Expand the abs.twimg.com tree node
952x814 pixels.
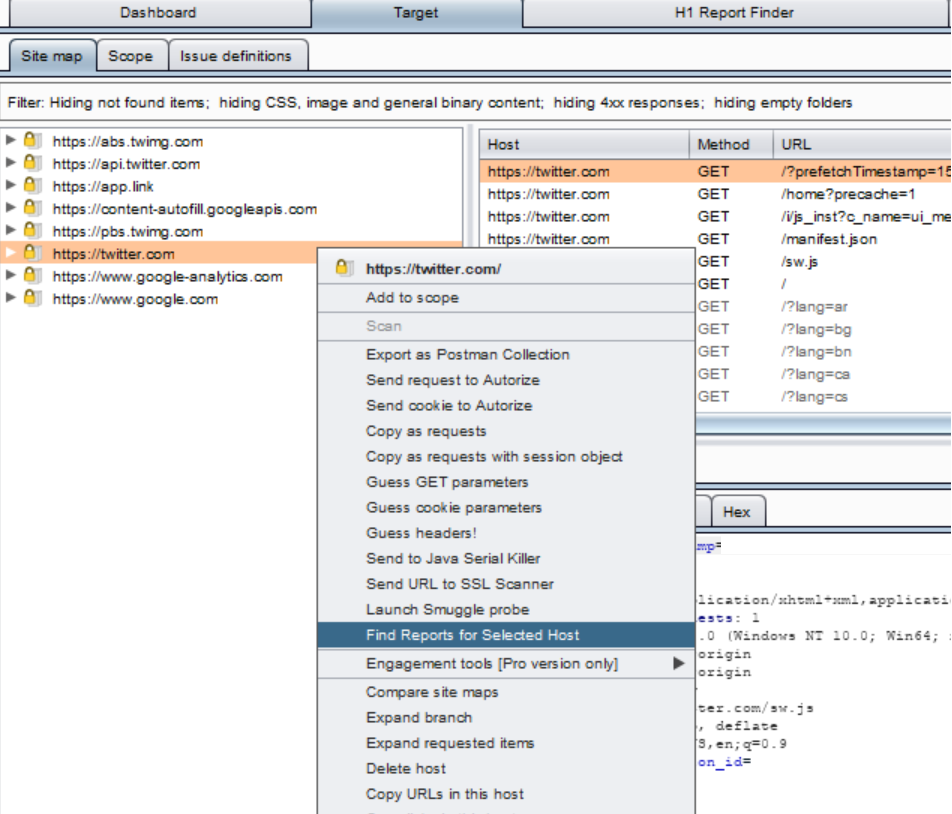point(10,140)
